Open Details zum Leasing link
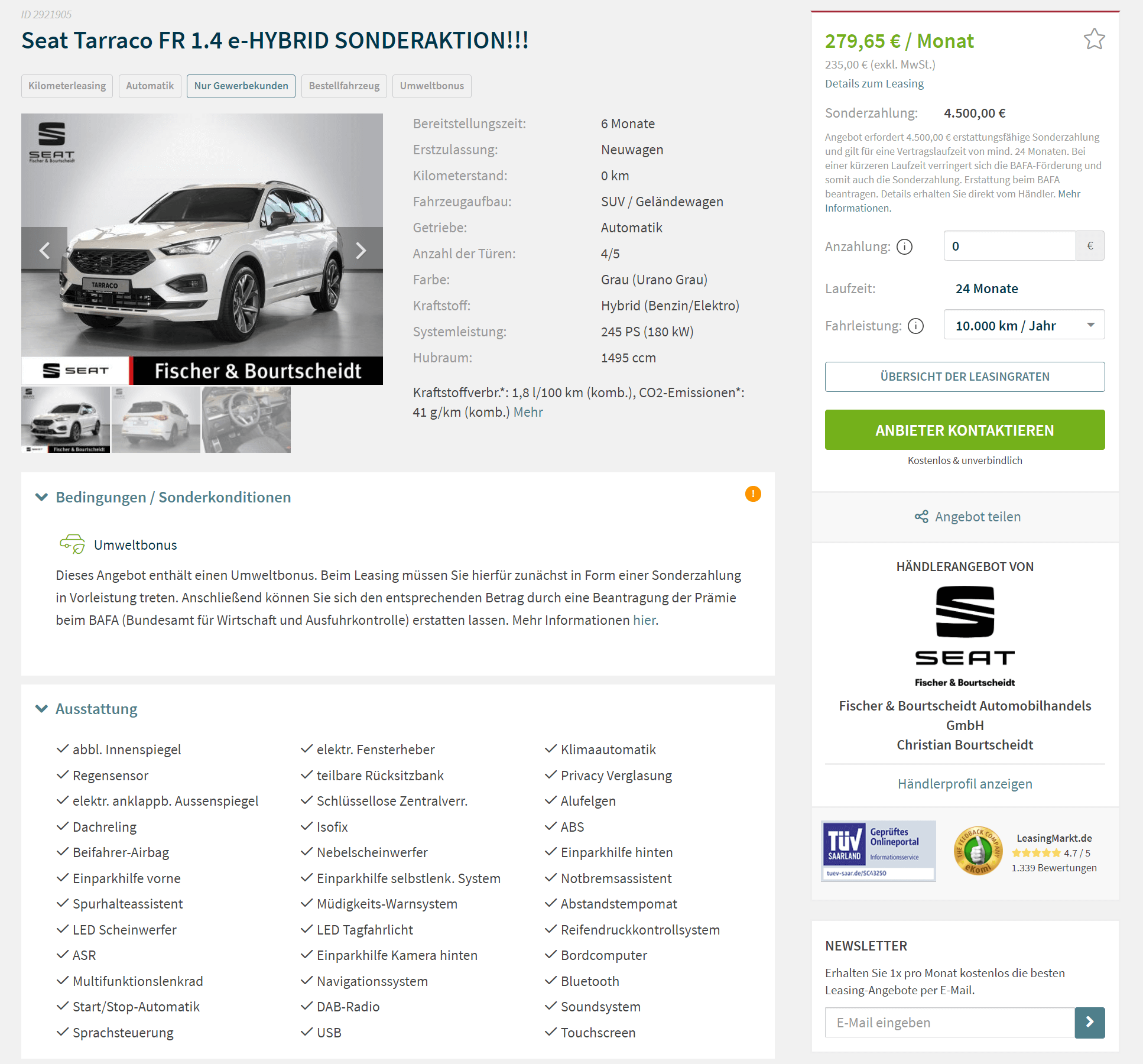1143x1064 pixels. pos(874,83)
